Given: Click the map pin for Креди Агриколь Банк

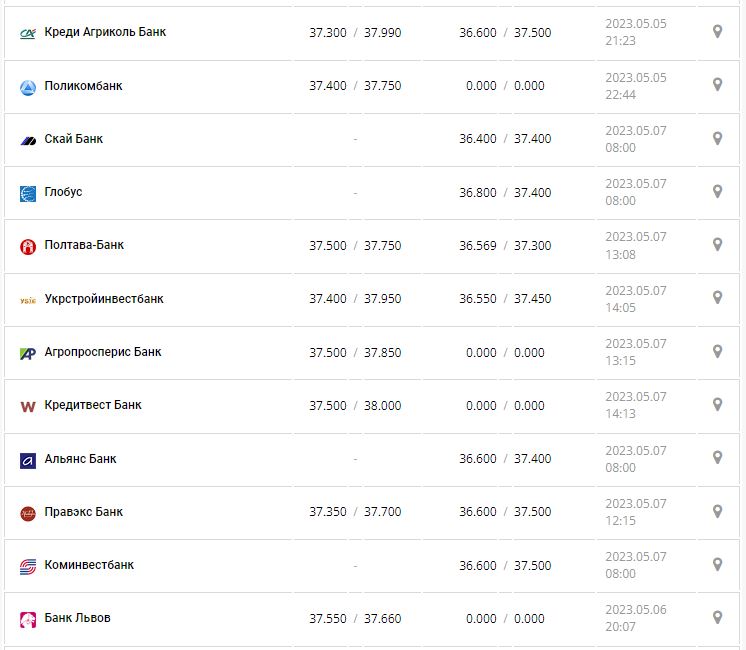Looking at the screenshot, I should 717,32.
